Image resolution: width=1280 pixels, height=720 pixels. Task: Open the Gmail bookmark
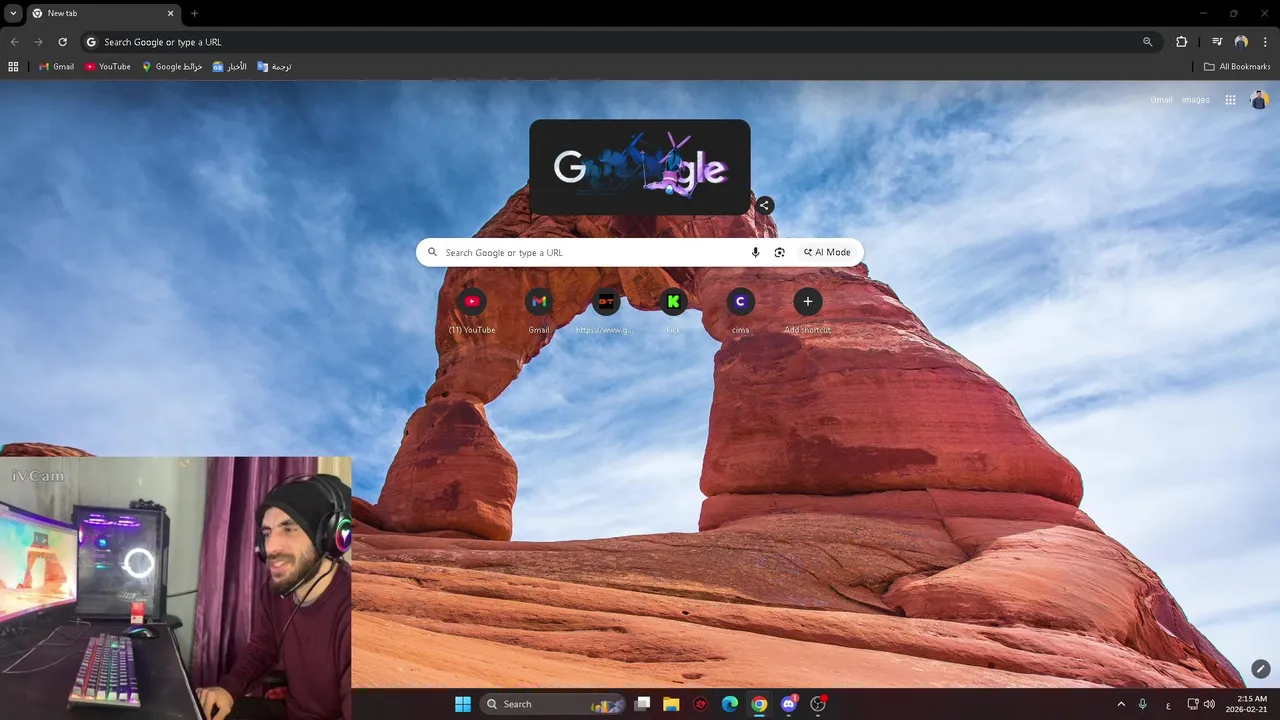coord(56,67)
